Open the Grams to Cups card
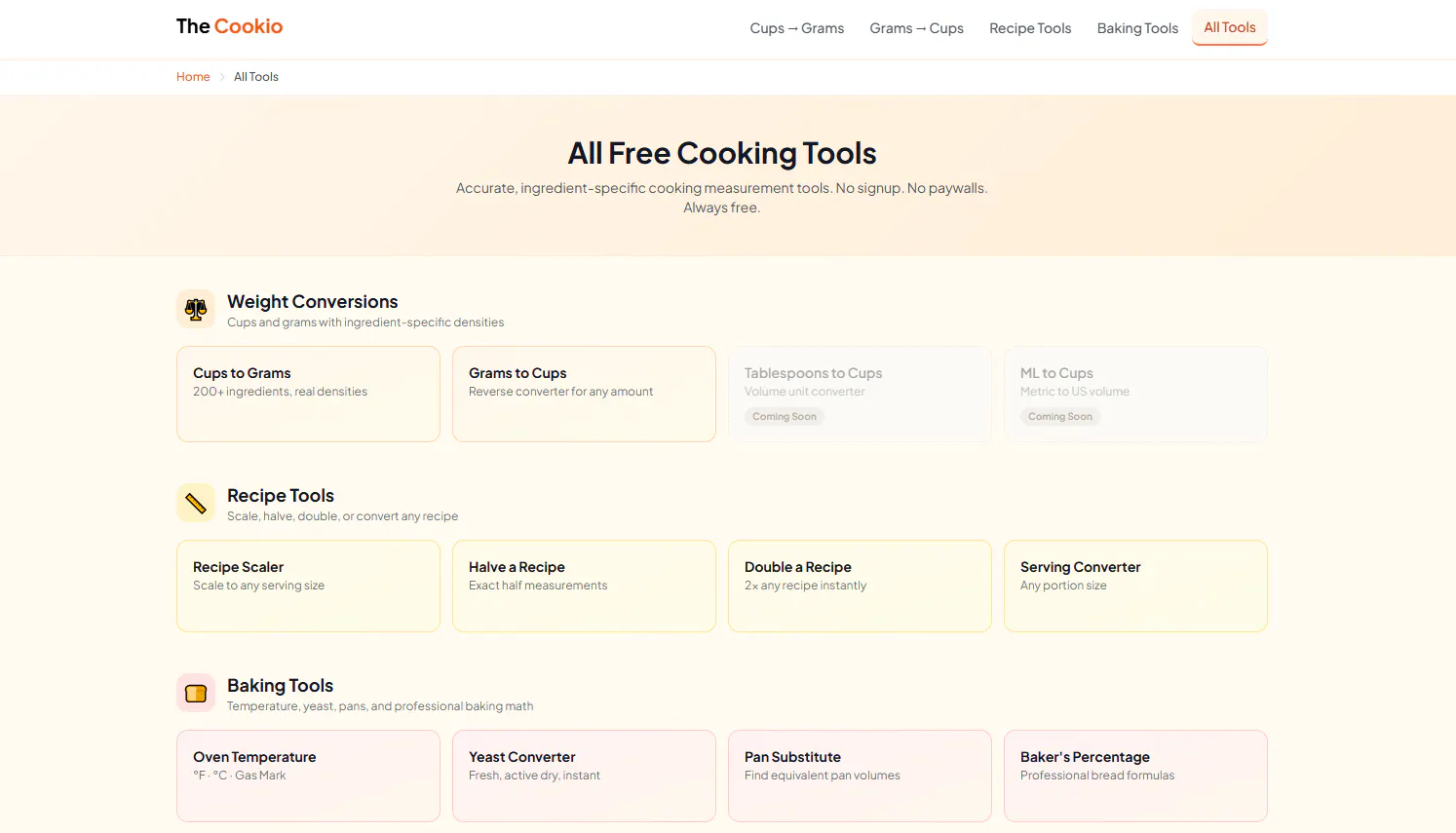Screen dimensions: 1456x833 tap(584, 394)
